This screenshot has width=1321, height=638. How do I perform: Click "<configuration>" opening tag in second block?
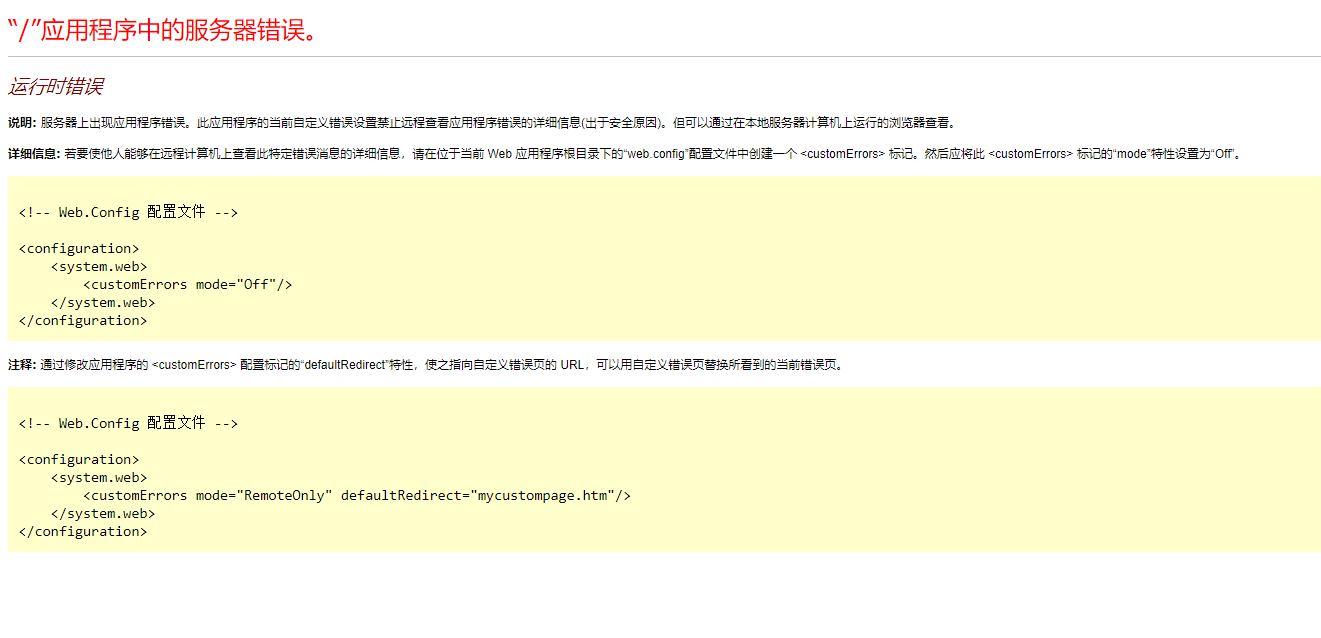79,459
